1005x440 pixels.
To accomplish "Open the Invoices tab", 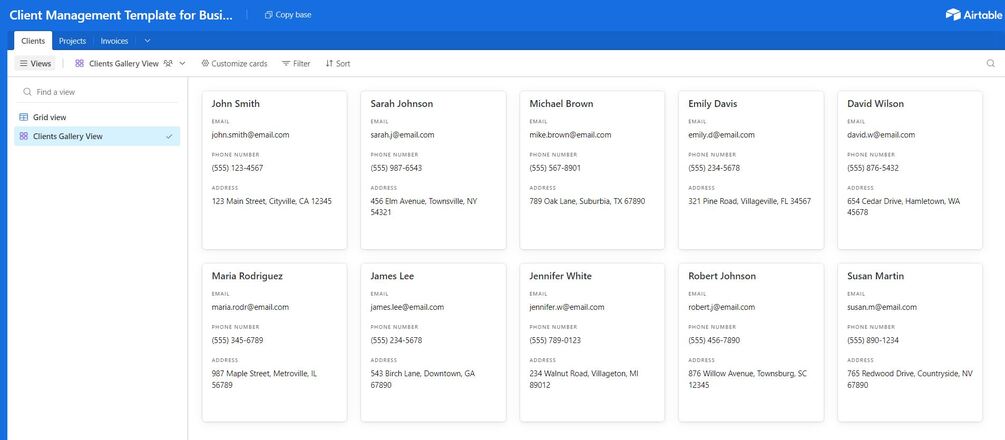I will (114, 41).
